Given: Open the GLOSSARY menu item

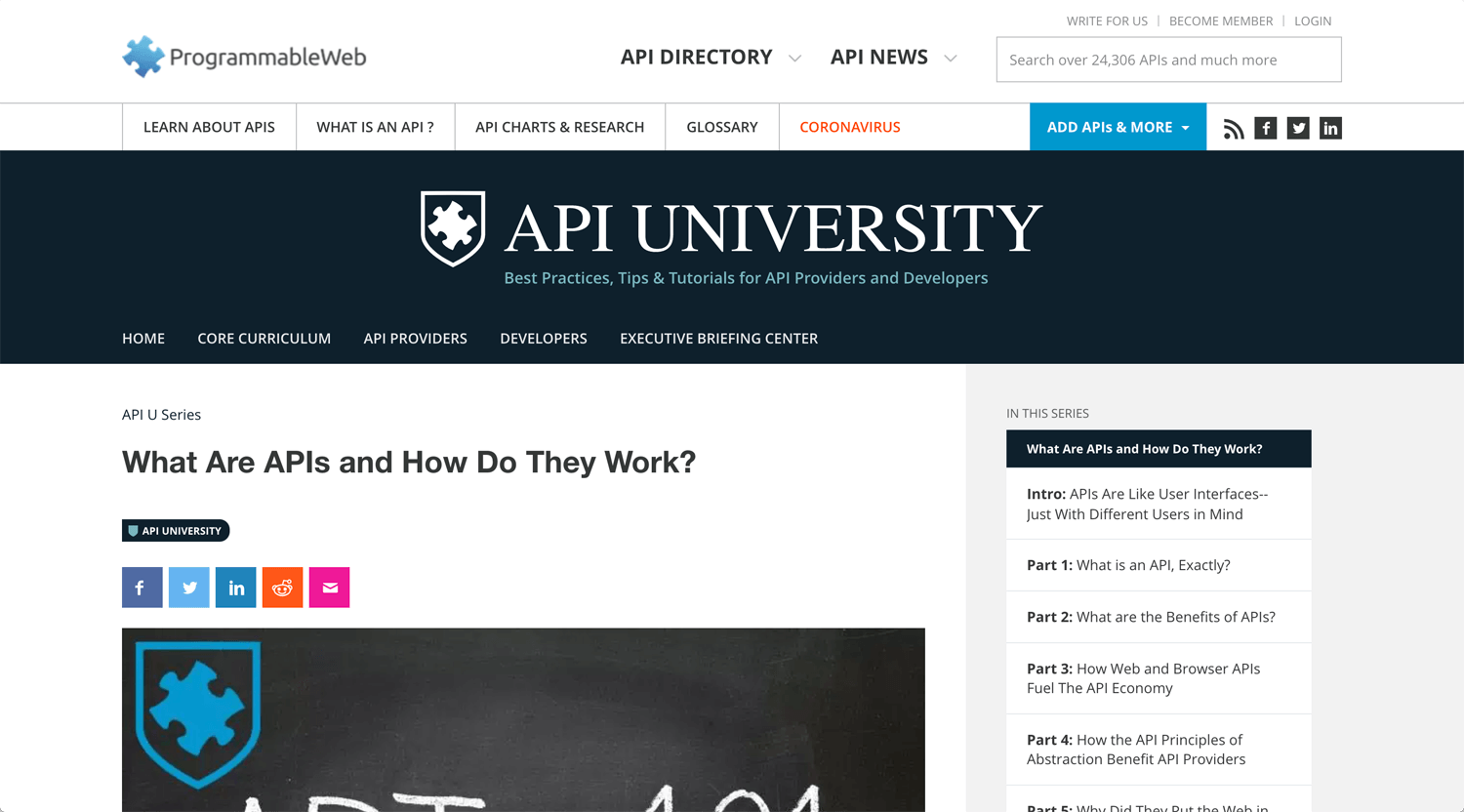Looking at the screenshot, I should tap(722, 127).
